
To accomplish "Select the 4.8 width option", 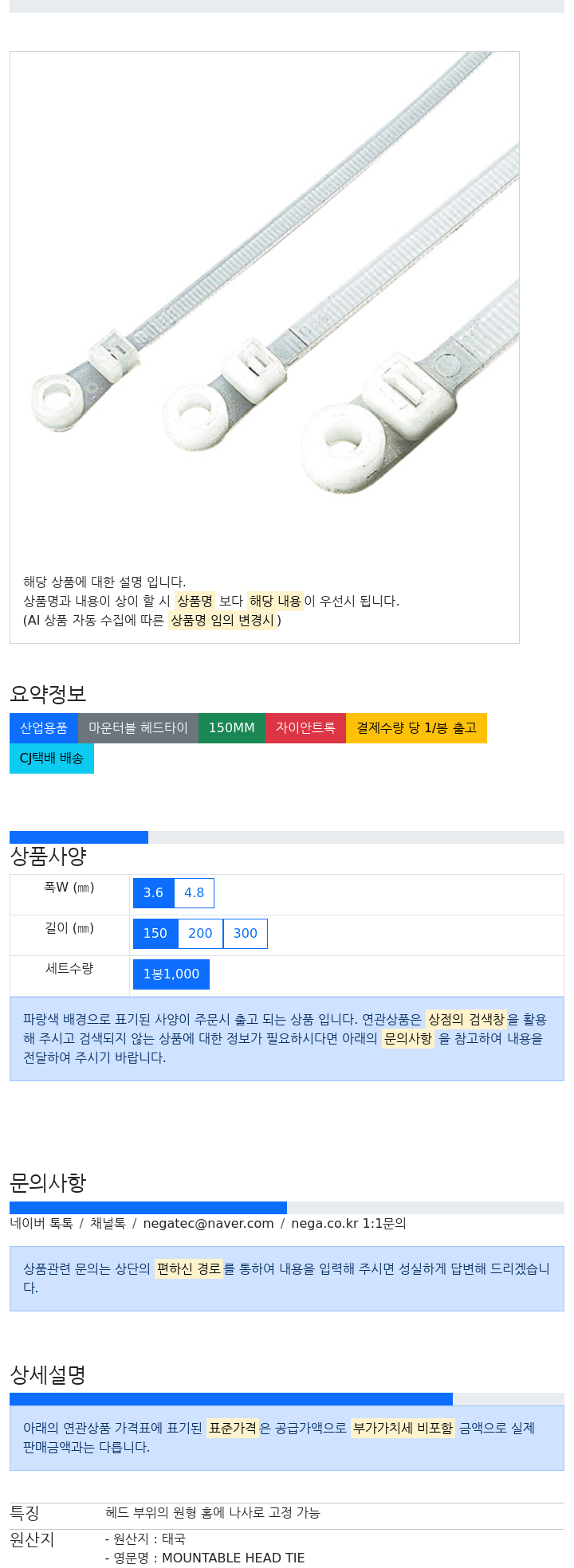I will 195,893.
